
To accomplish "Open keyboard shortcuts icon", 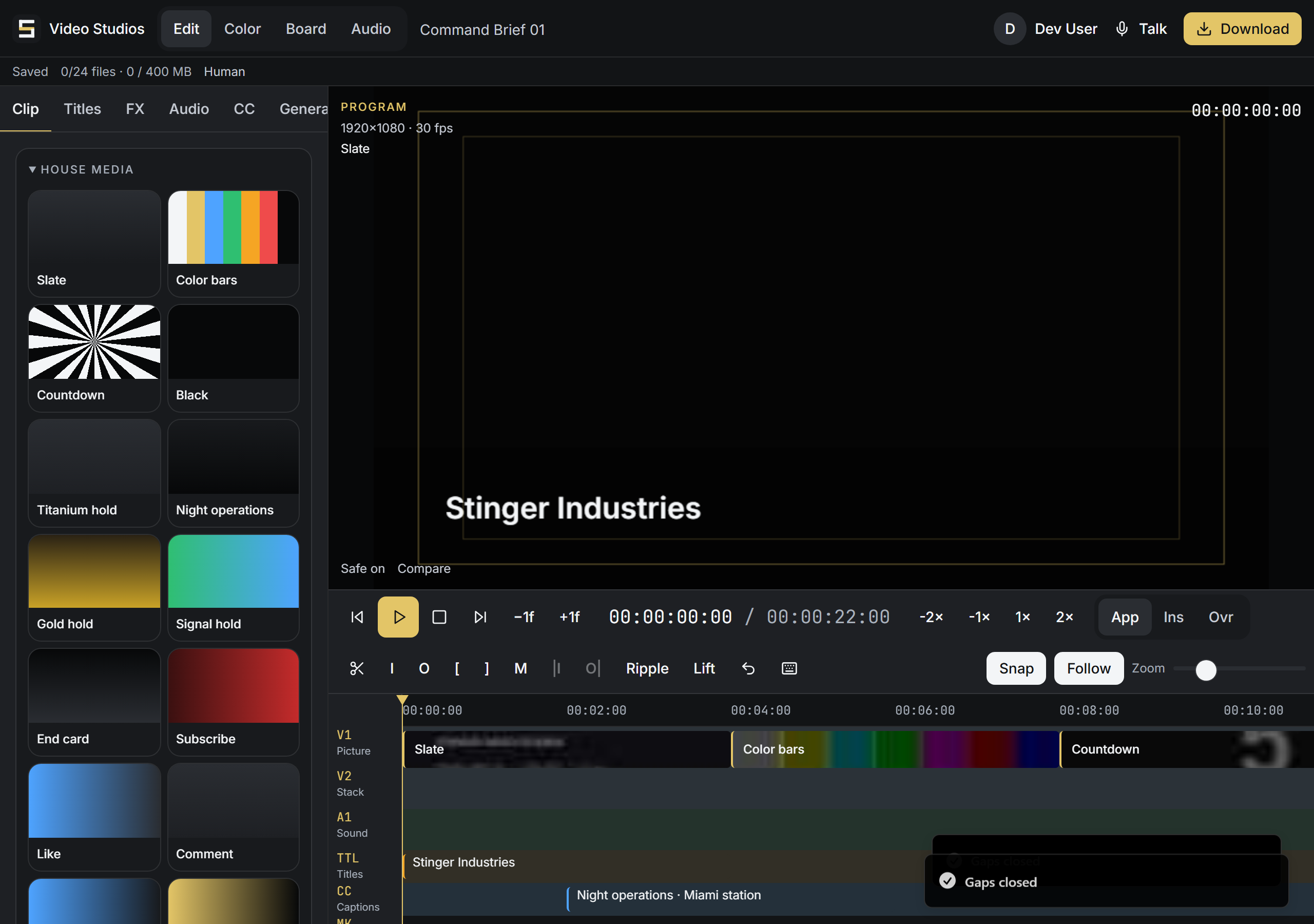I will tap(789, 668).
